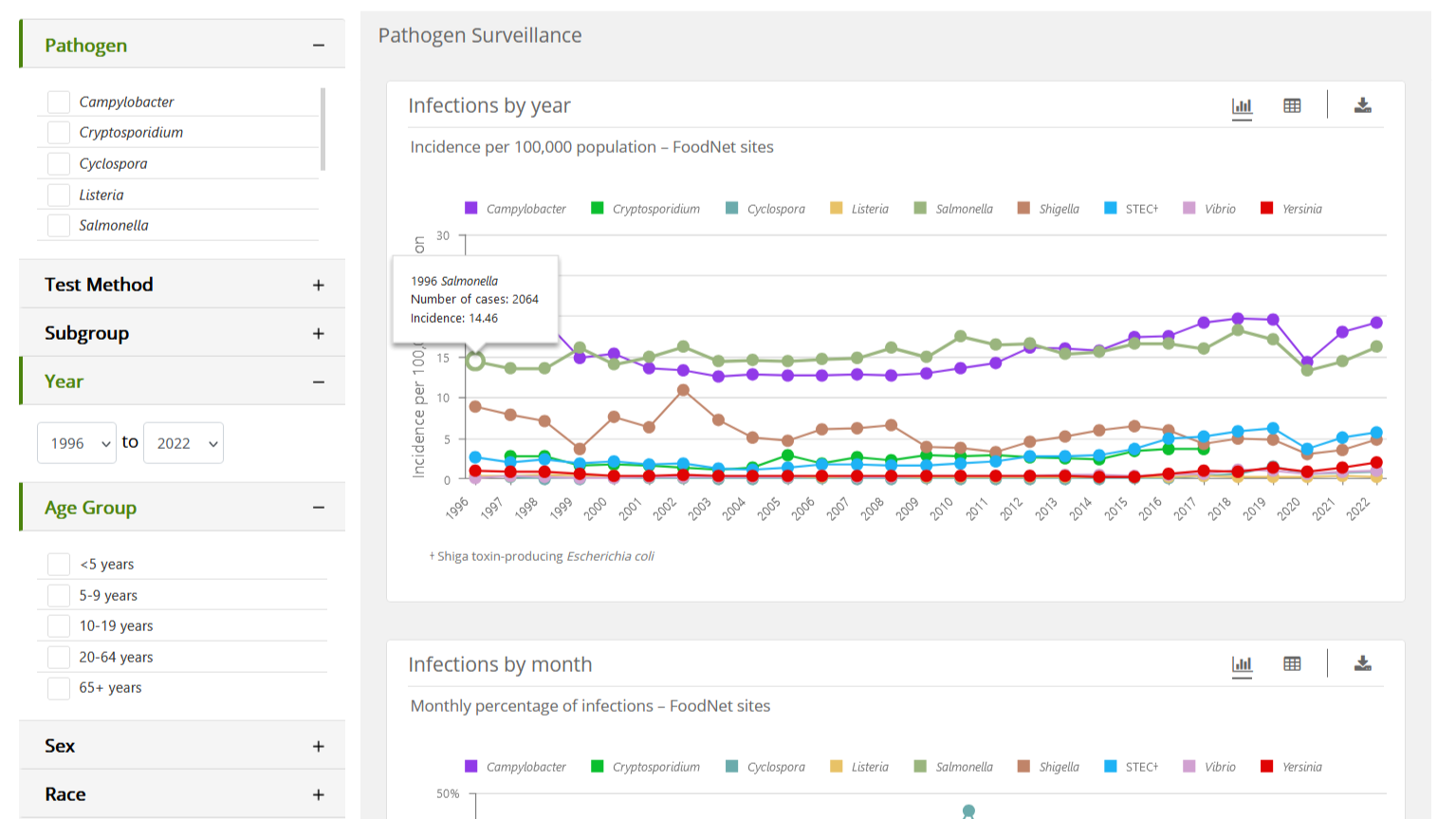1456x819 pixels.
Task: Open the end year dropdown showing 2022
Action: tap(183, 443)
